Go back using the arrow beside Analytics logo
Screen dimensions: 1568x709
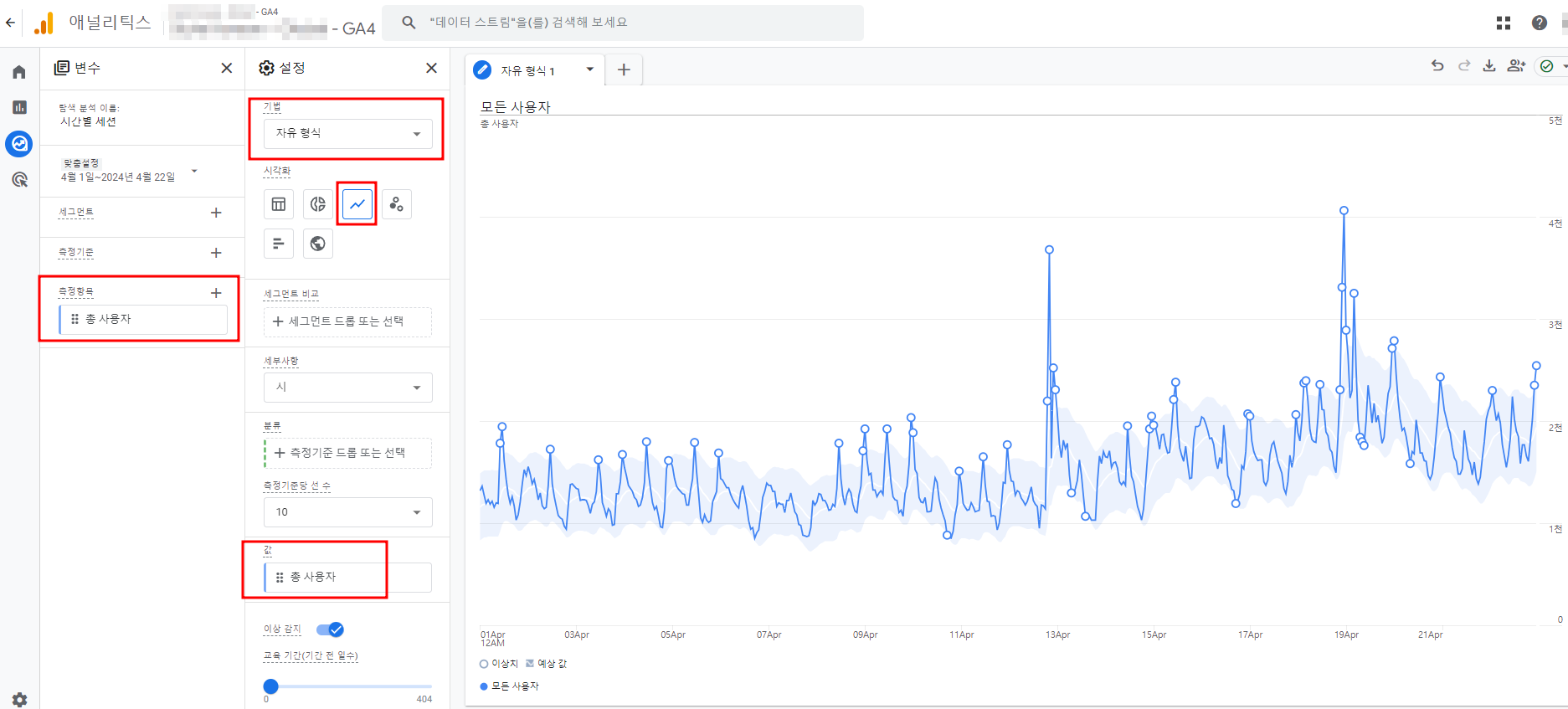[10, 23]
